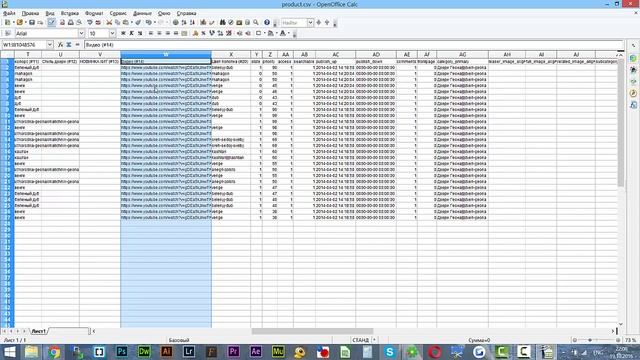The width and height of the screenshot is (640, 360).
Task: Select column X header
Action: point(231,54)
